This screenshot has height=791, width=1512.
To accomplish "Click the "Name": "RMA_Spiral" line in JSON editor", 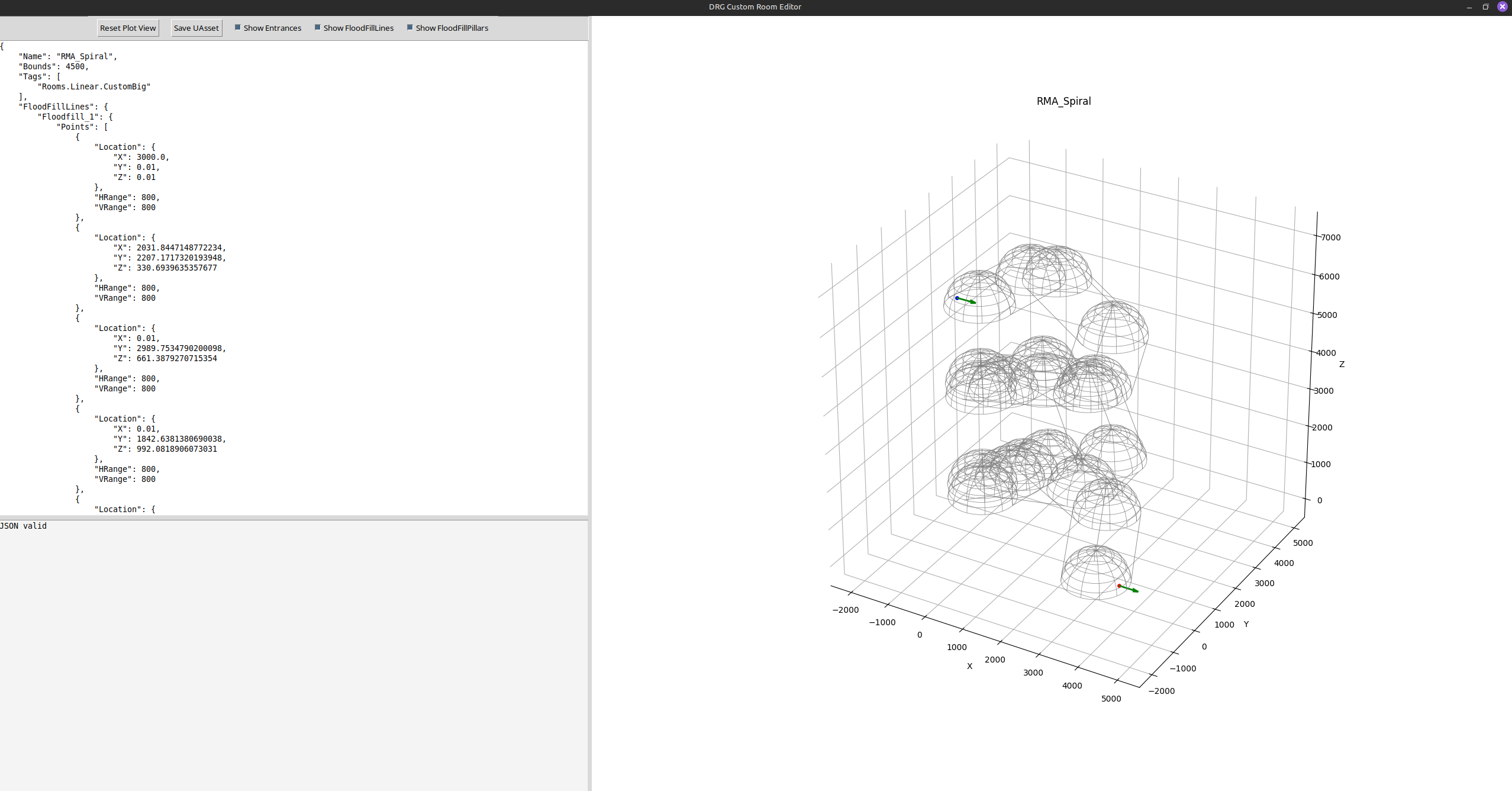I will coord(67,56).
